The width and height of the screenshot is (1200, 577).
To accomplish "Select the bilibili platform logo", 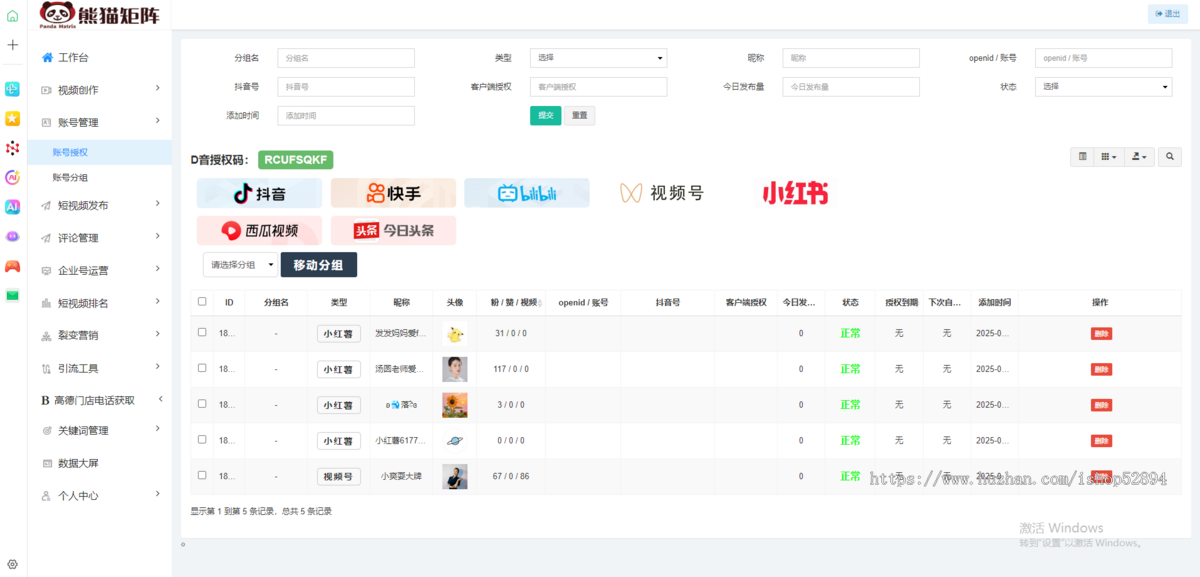I will 527,193.
